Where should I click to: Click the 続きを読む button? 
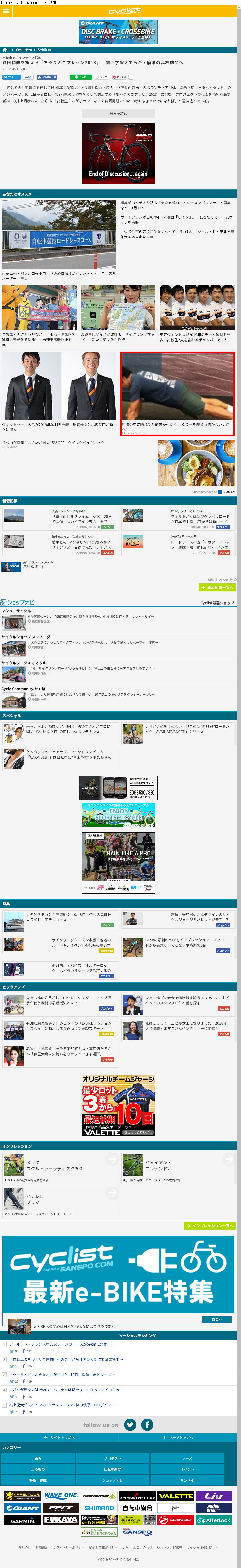tap(118, 114)
